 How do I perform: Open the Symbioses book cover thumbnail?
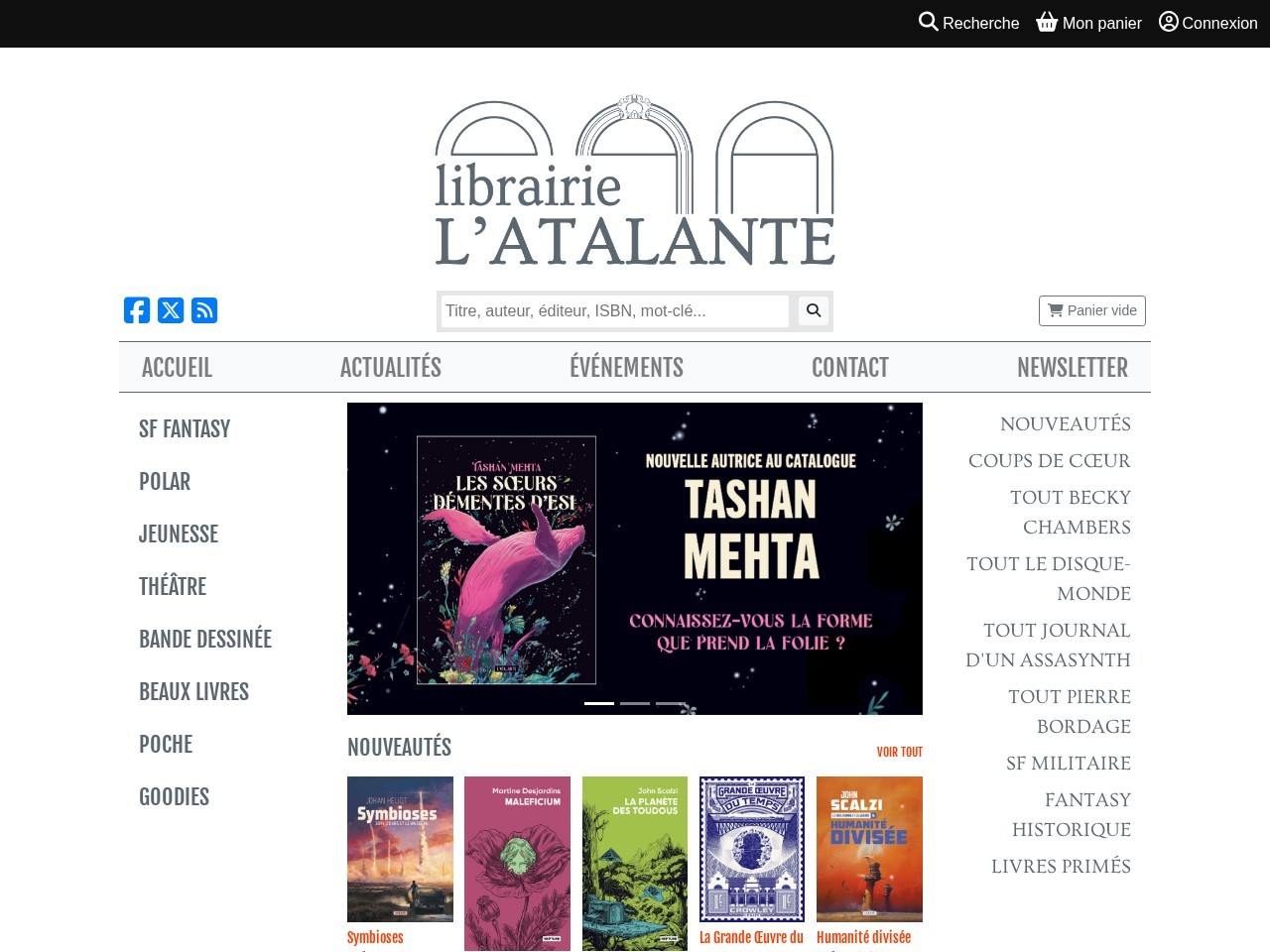(400, 849)
